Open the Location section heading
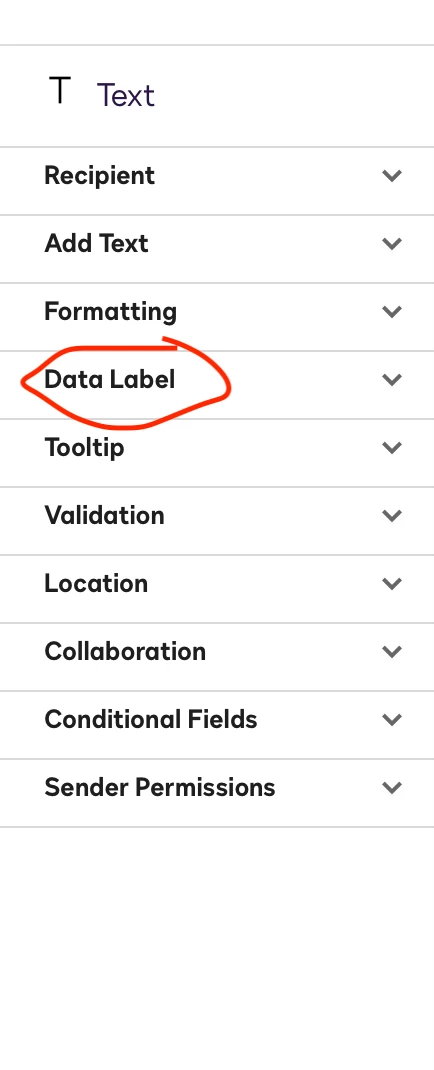 [96, 583]
